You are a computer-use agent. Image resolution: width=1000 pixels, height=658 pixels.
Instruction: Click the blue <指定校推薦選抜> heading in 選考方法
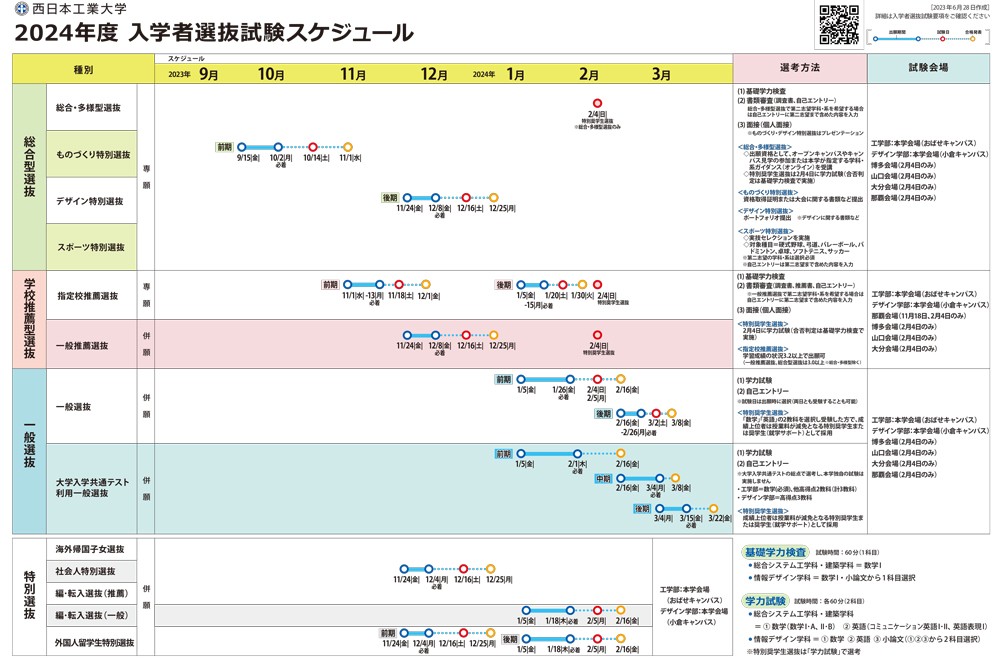pyautogui.click(x=763, y=349)
